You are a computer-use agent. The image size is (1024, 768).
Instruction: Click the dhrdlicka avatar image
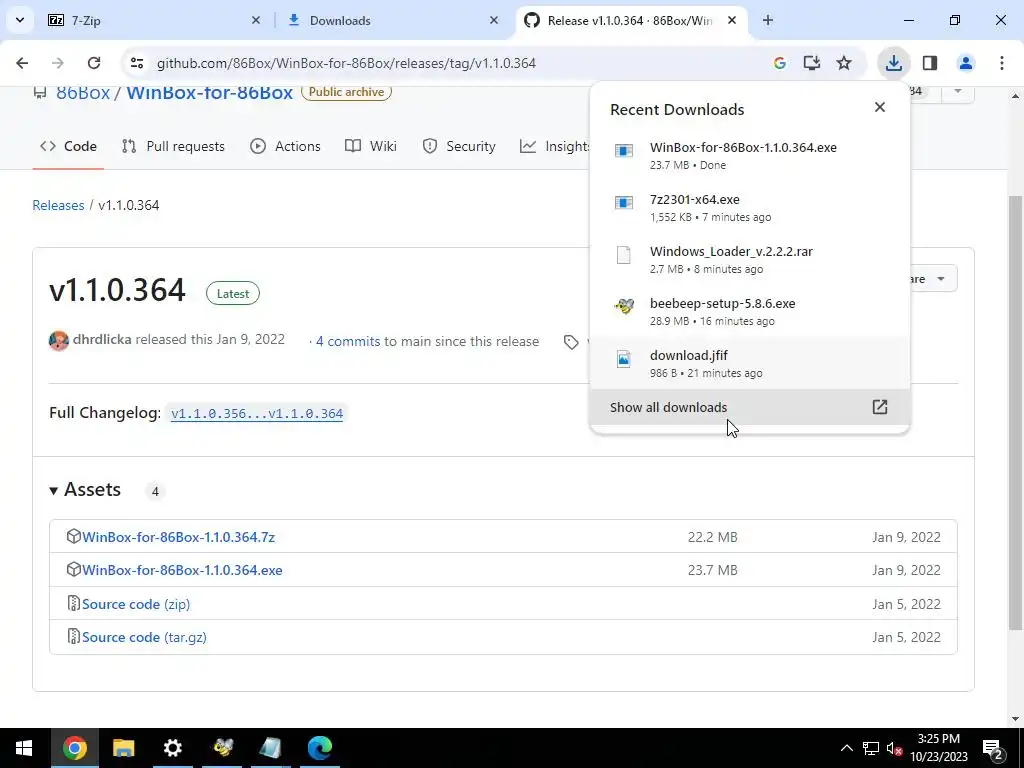point(59,341)
